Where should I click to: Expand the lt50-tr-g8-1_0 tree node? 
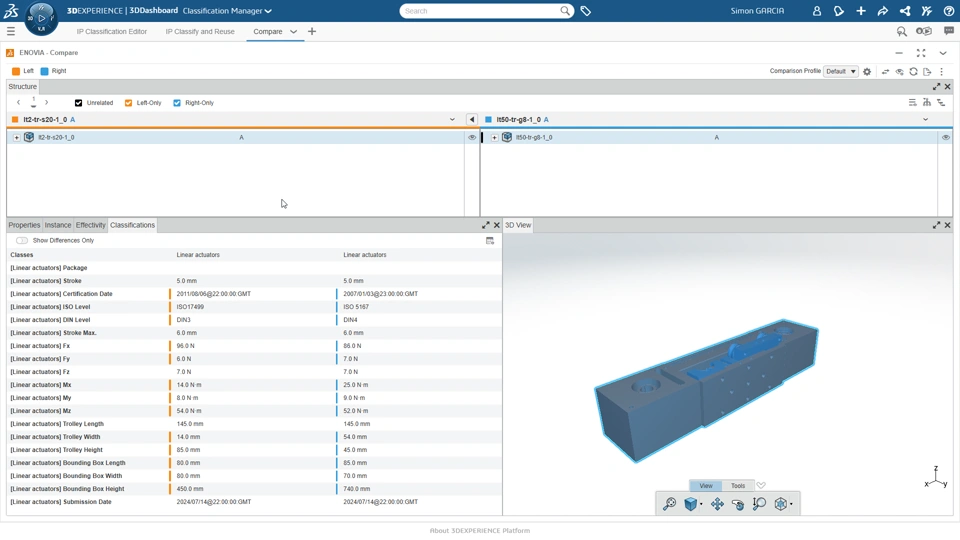(x=495, y=138)
